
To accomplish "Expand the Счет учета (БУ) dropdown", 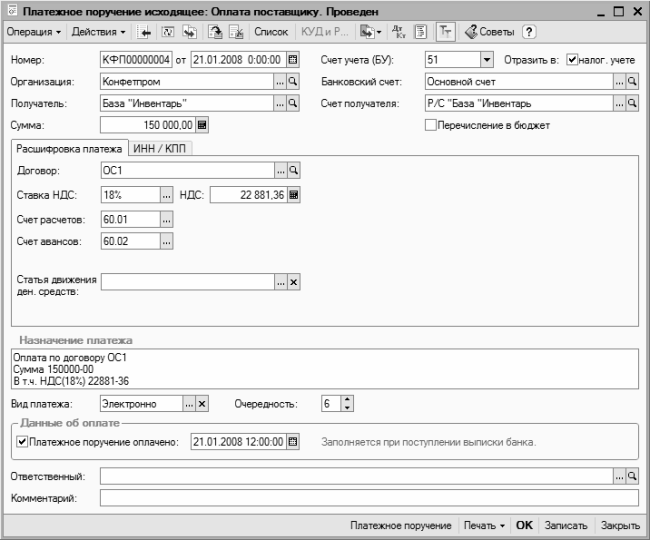I will (487, 60).
